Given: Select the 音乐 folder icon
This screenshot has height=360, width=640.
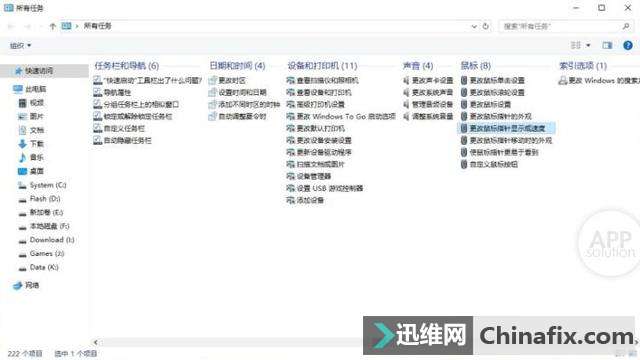Looking at the screenshot, I should pyautogui.click(x=22, y=158).
